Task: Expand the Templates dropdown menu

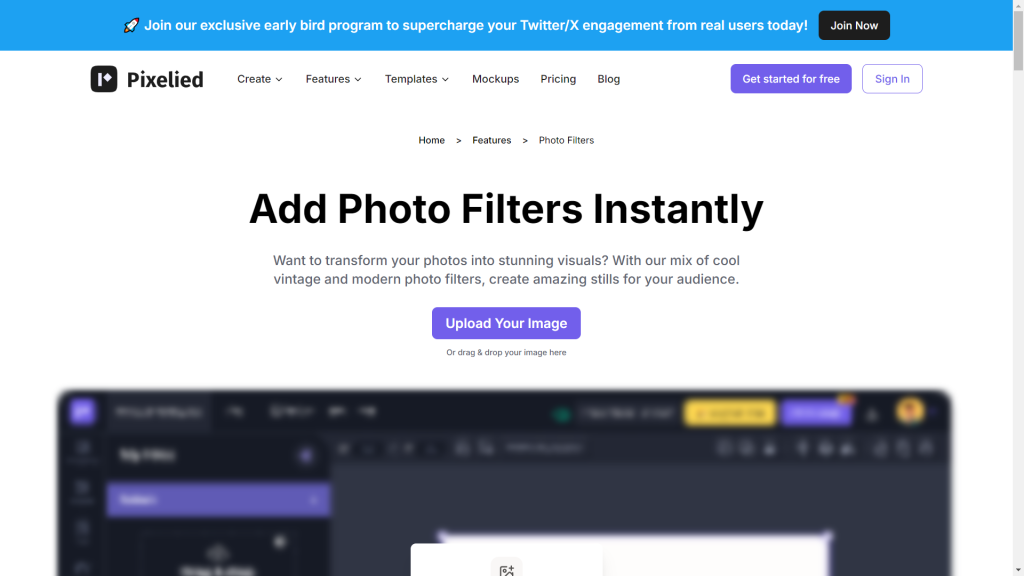Action: (417, 79)
